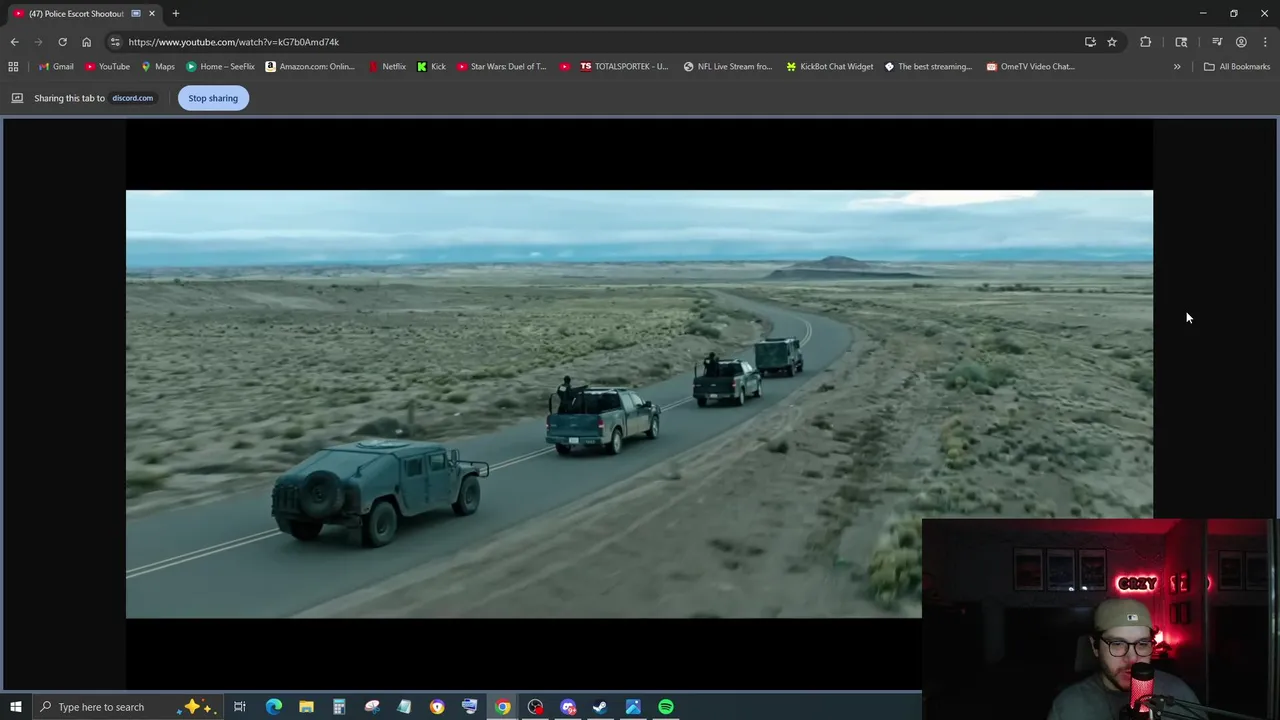Close the Police Escort Shootout tab
Screen dimensions: 1280x720
(152, 14)
